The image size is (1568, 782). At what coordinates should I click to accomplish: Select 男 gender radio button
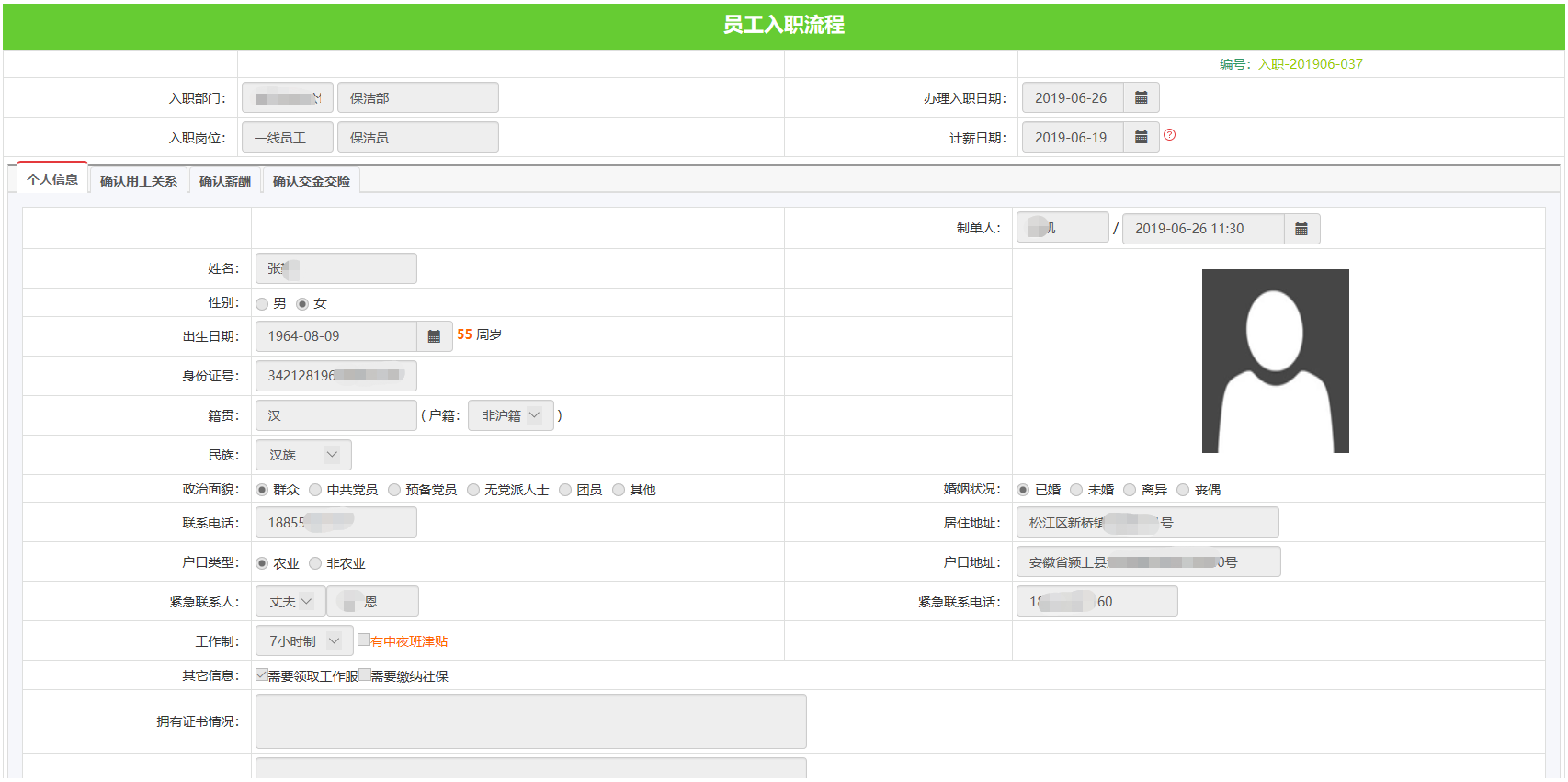pyautogui.click(x=263, y=304)
